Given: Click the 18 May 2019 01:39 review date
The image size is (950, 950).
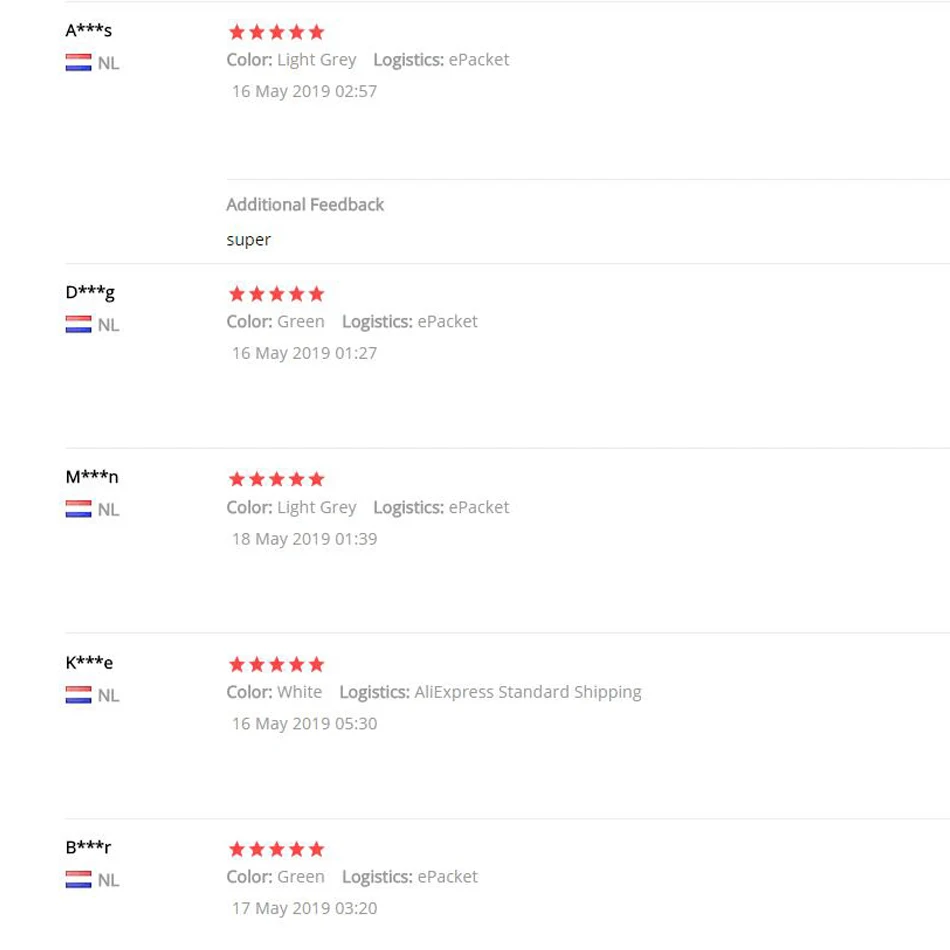Looking at the screenshot, I should point(305,539).
